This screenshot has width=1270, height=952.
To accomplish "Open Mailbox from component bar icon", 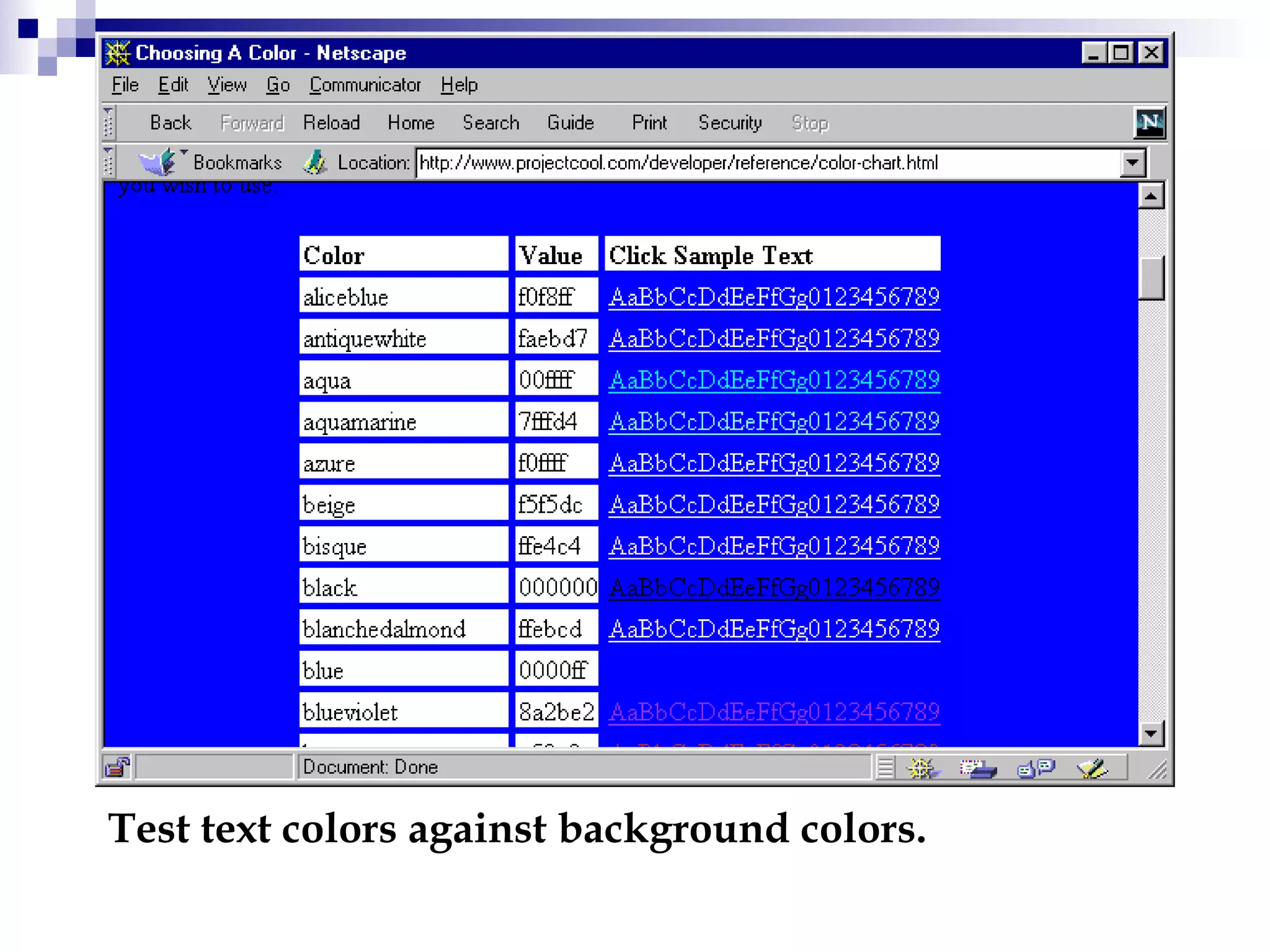I will tap(978, 769).
